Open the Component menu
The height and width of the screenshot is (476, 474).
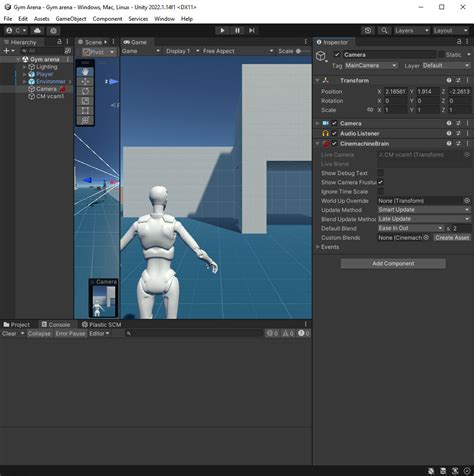click(107, 19)
